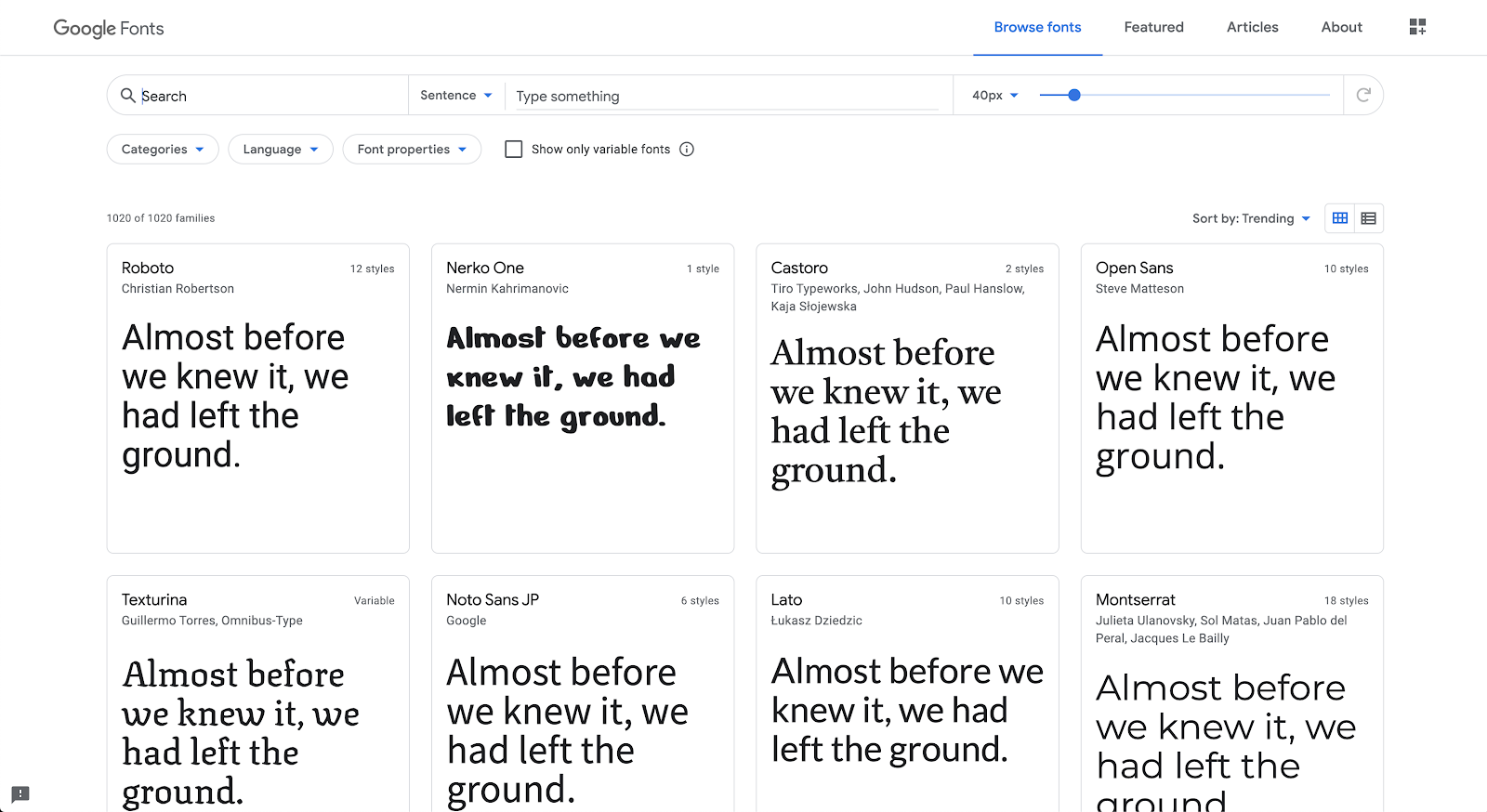The height and width of the screenshot is (812, 1487).
Task: Open the Sentence preview type dropdown
Action: [455, 96]
